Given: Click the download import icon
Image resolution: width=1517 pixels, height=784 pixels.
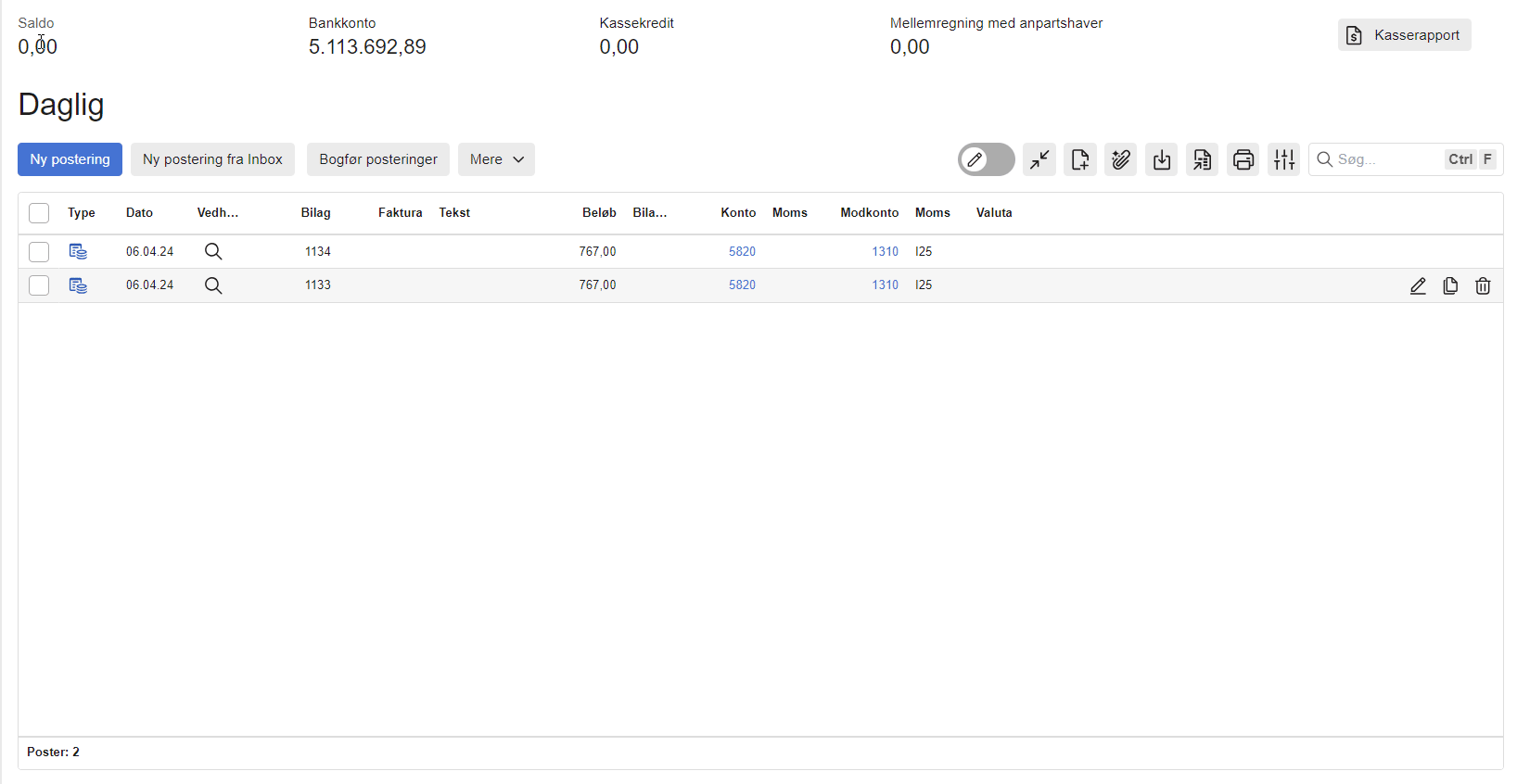Looking at the screenshot, I should 1162,159.
